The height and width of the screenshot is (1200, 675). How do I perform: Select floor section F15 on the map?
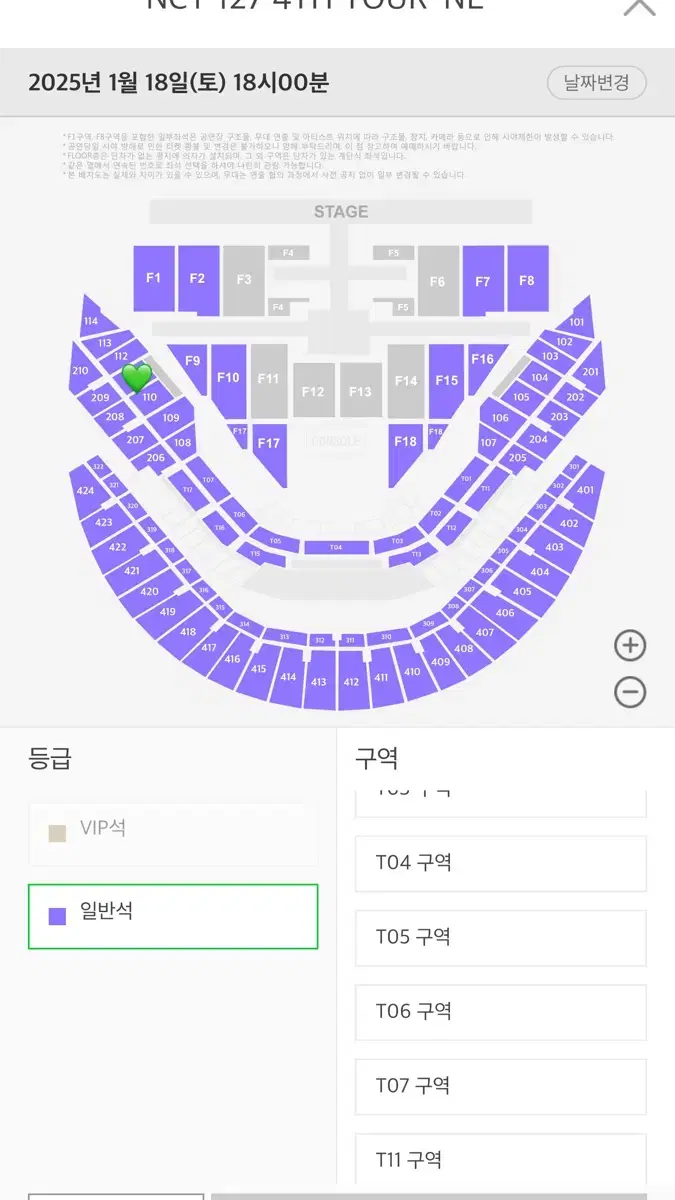pos(446,381)
